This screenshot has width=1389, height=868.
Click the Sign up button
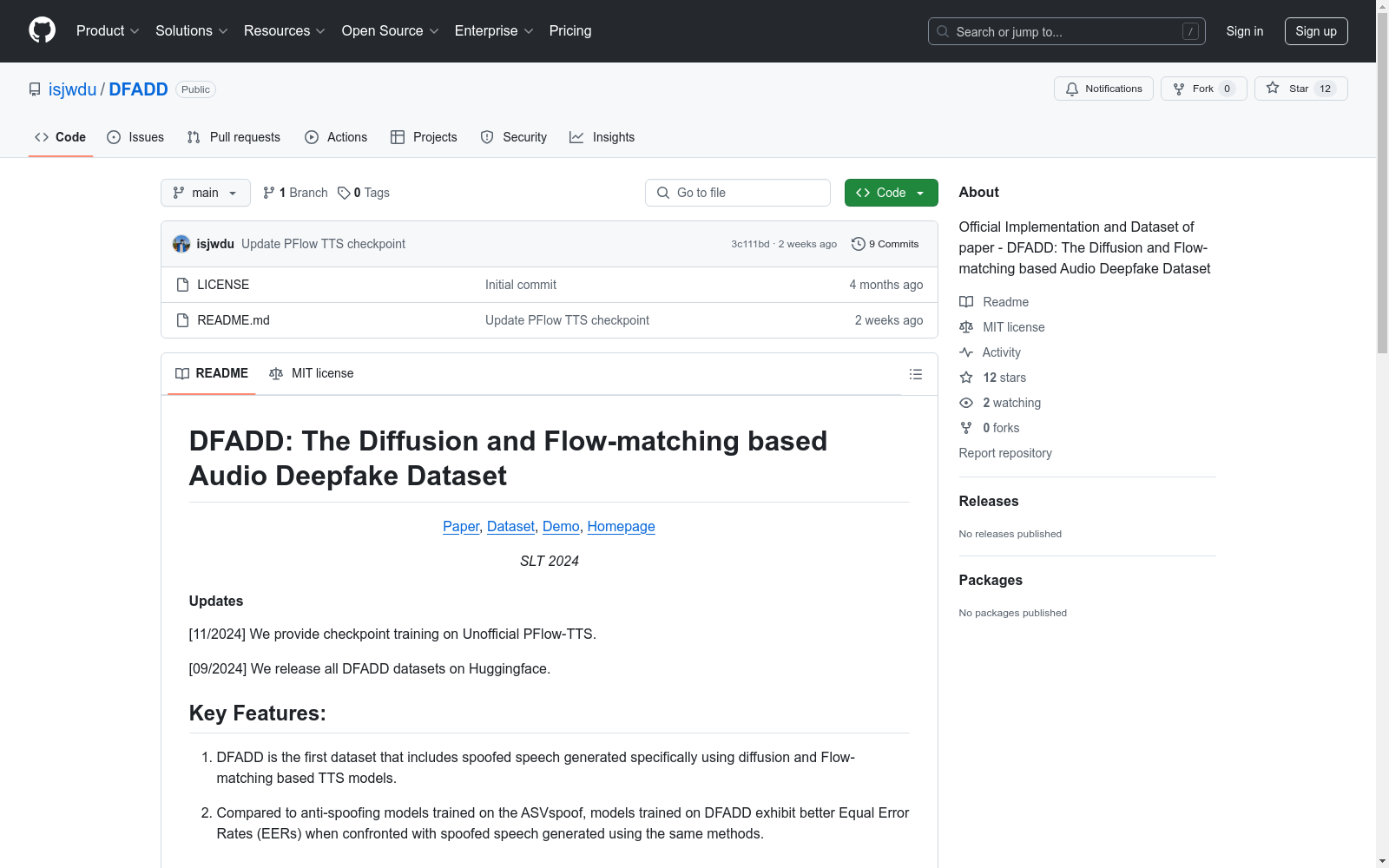tap(1316, 31)
